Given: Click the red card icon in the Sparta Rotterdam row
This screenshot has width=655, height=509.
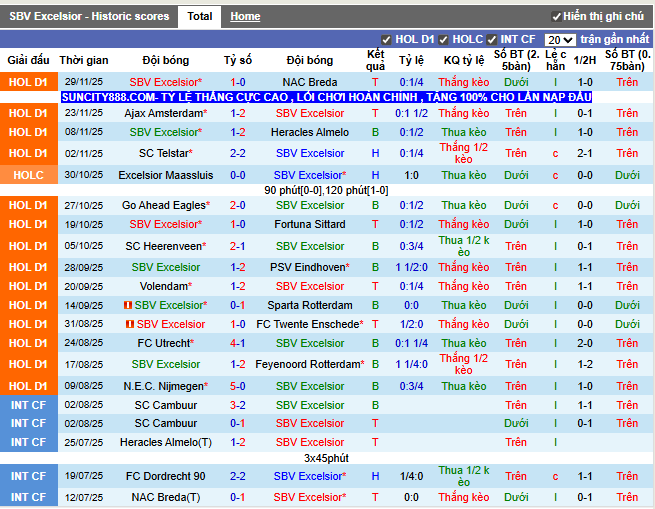Looking at the screenshot, I should point(128,306).
